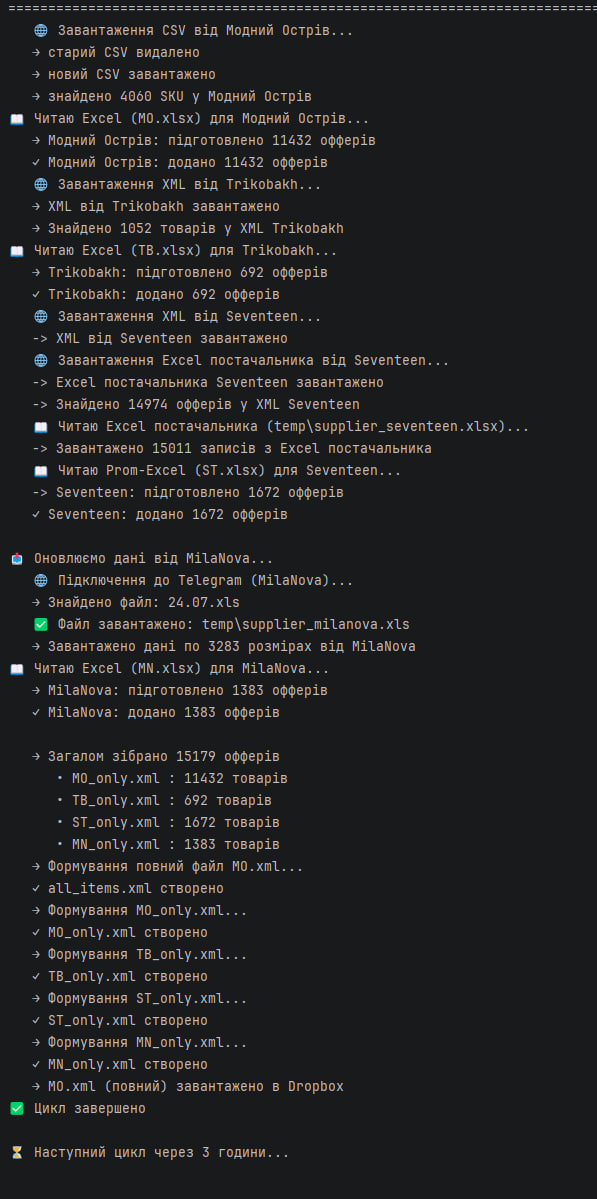Screen dimensions: 597x1199
Task: Click the book icon before Читаю Prom-Excel (ST.xlsx)
Action: click(x=41, y=471)
